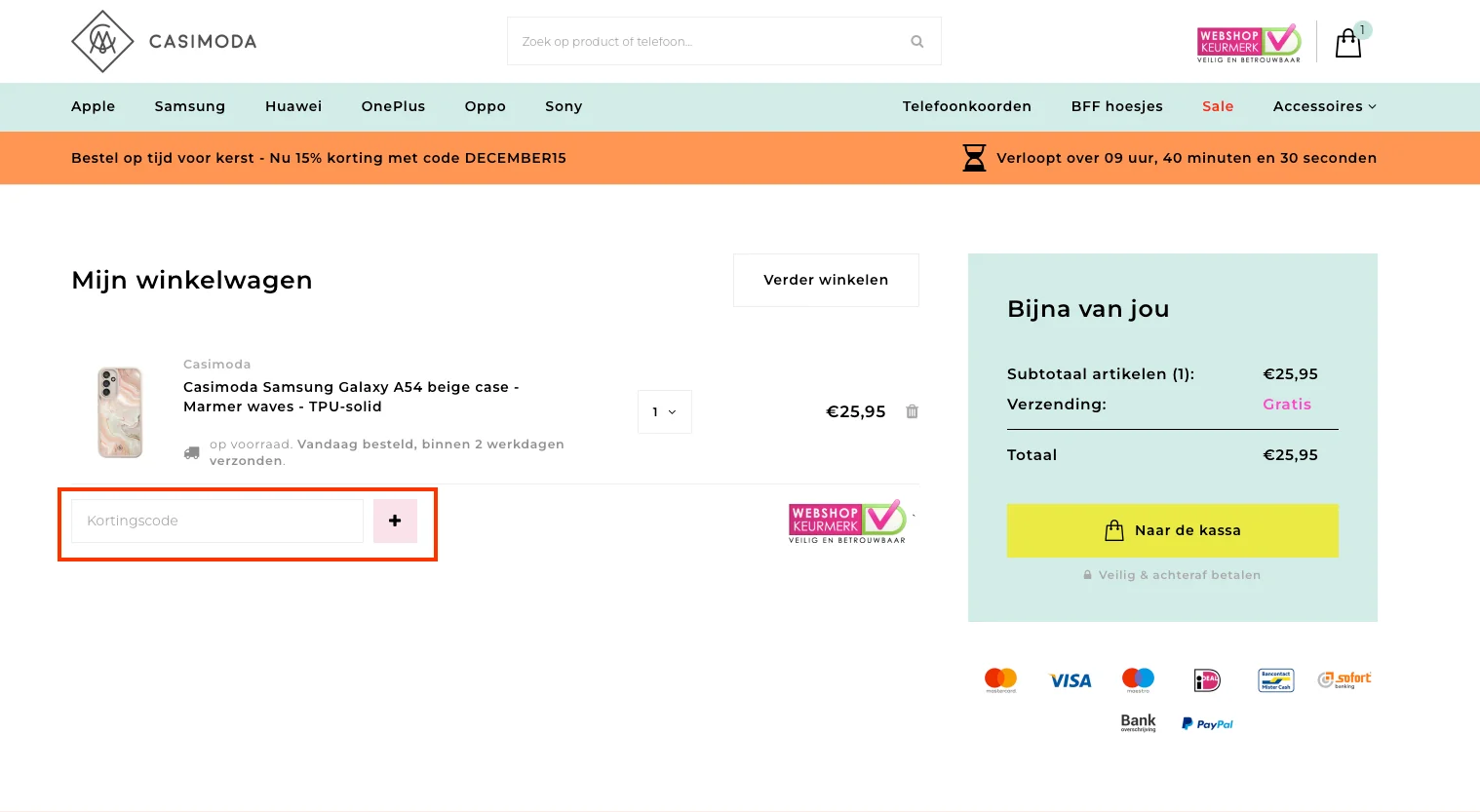Click the Mastercard payment icon
1480x812 pixels.
point(1000,679)
